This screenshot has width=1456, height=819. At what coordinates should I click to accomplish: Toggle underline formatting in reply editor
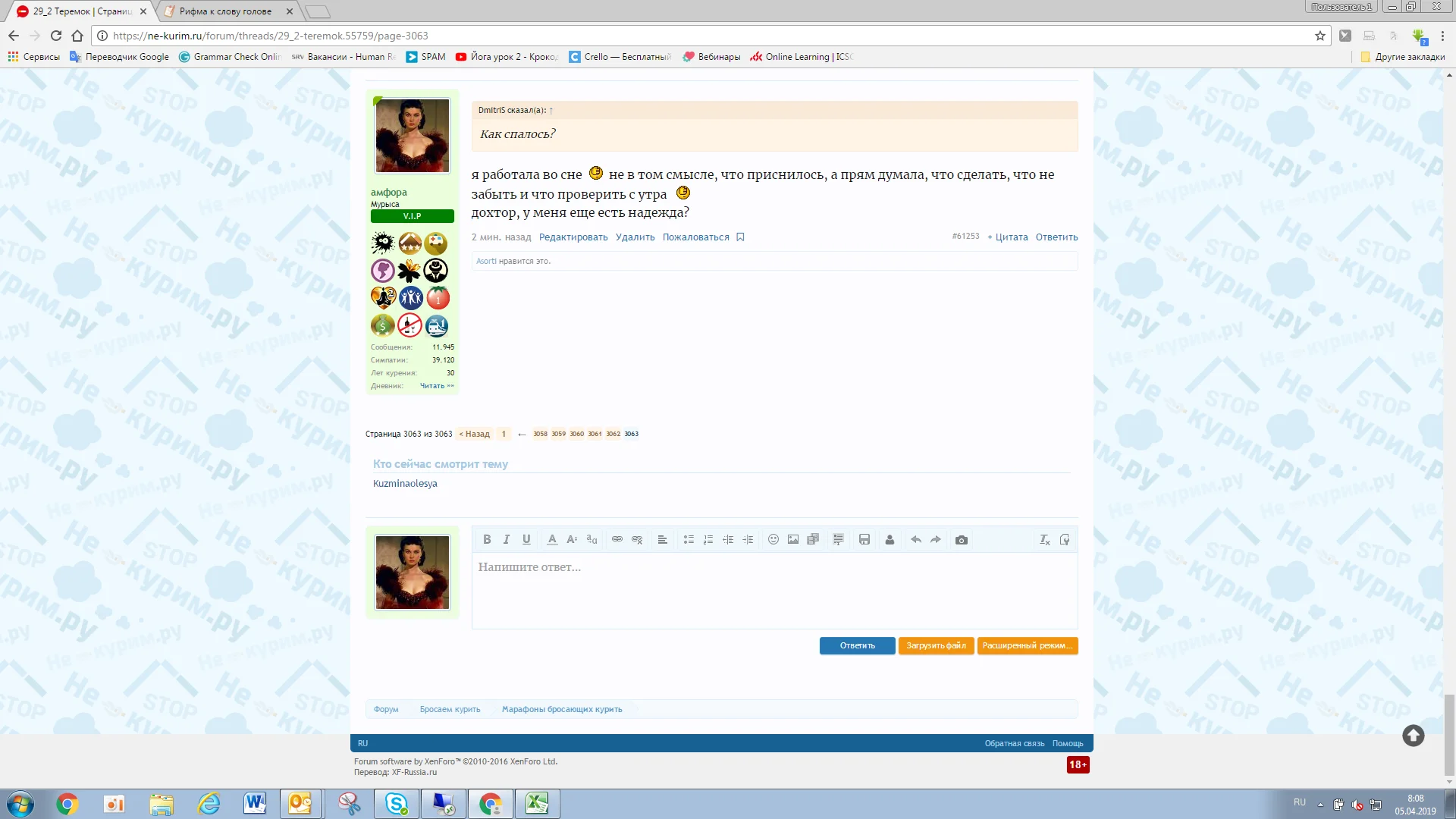[x=526, y=540]
